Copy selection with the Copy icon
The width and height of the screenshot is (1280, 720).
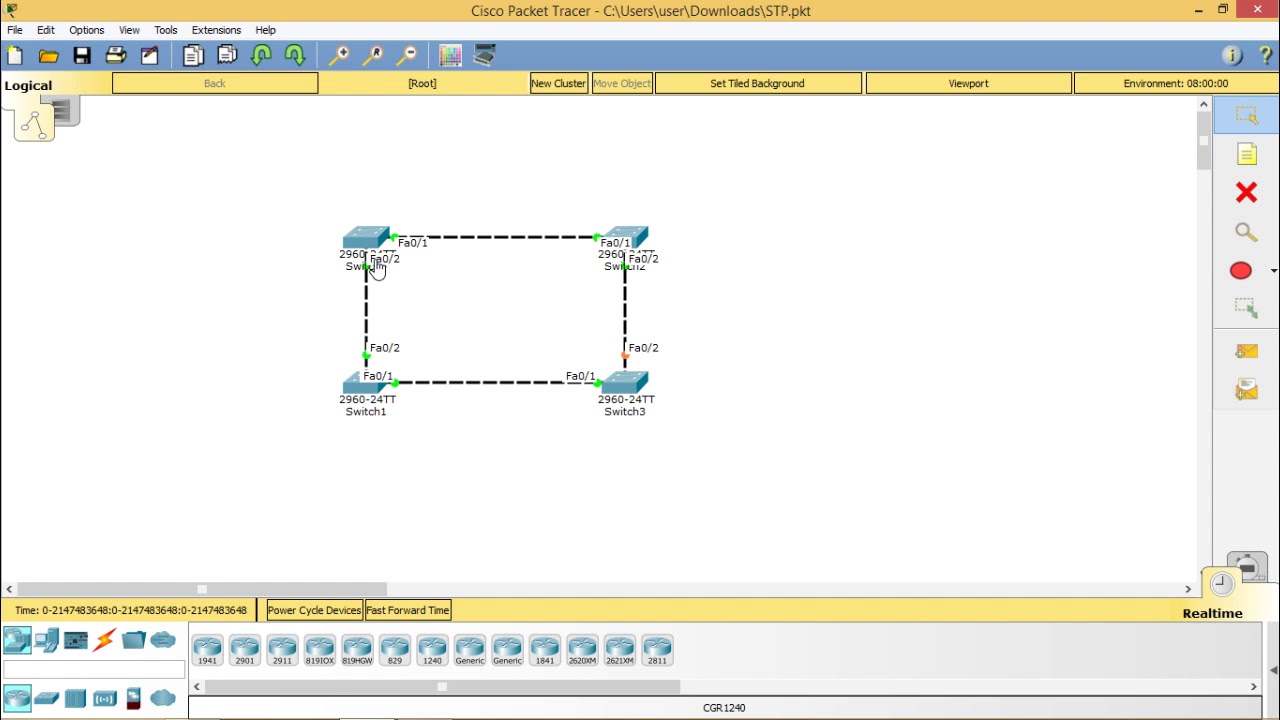tap(193, 56)
